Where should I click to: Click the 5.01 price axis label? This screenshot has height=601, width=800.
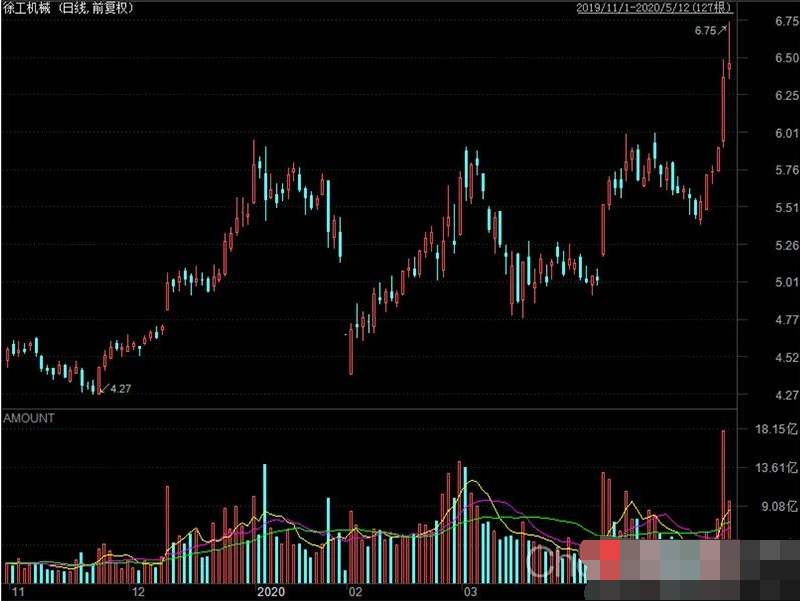click(787, 282)
